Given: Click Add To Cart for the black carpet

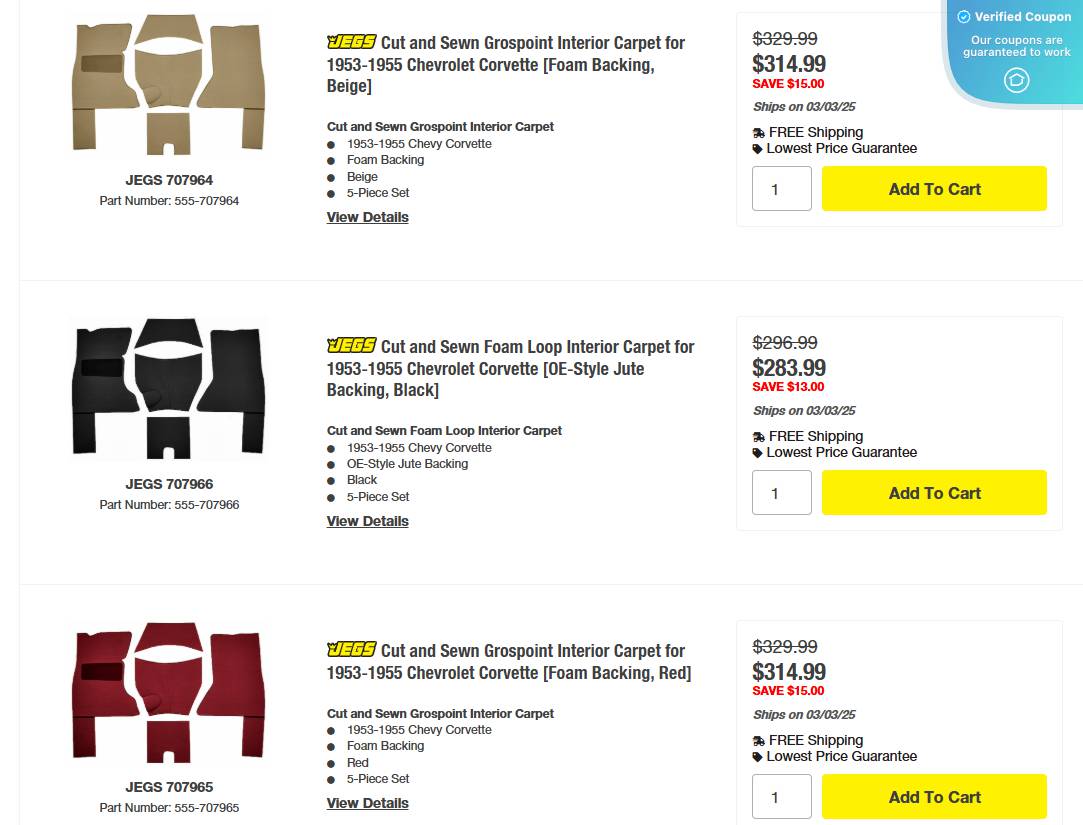Looking at the screenshot, I should (x=934, y=492).
